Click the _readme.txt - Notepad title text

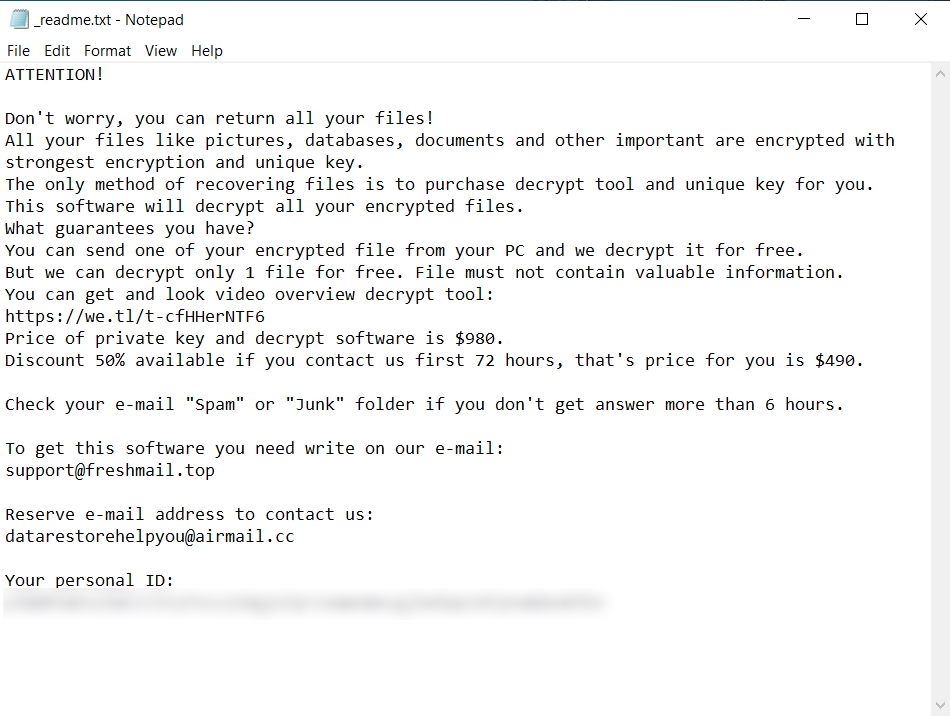(109, 20)
